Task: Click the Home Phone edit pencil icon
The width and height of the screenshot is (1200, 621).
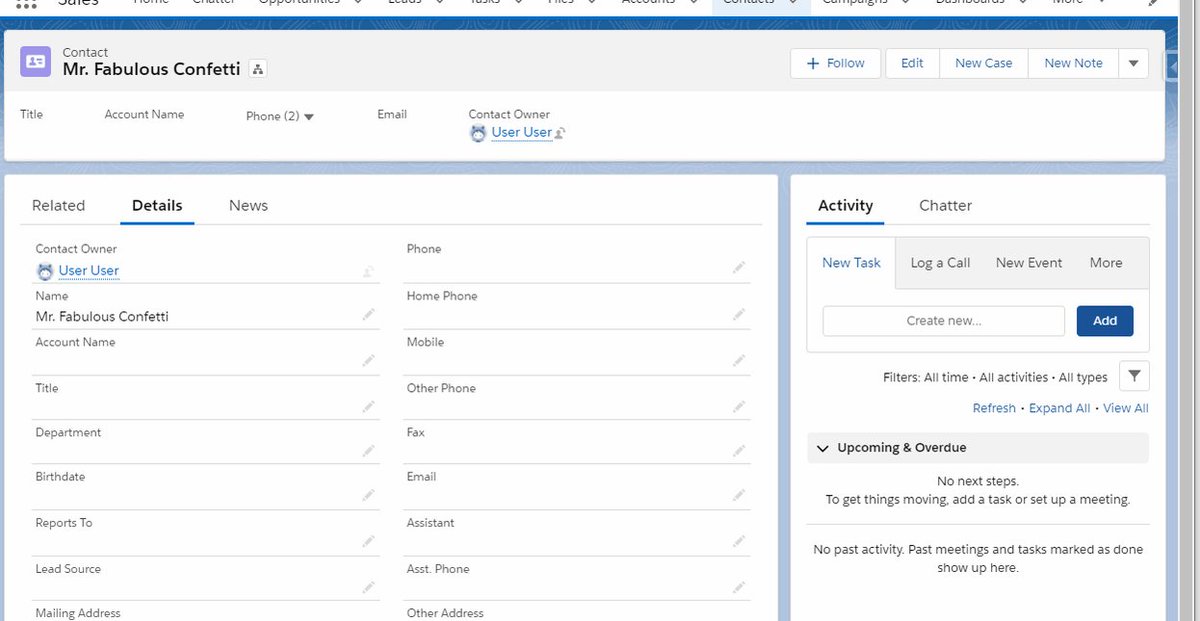Action: point(739,314)
